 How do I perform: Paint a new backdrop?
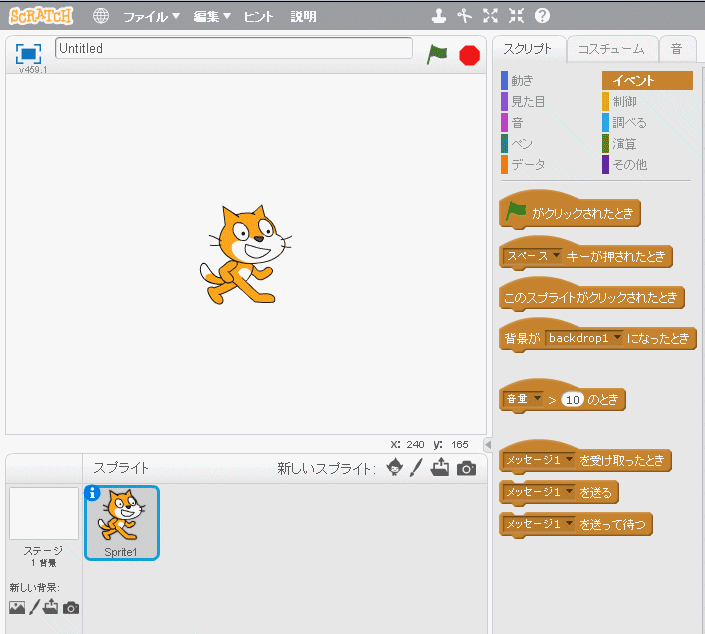pyautogui.click(x=35, y=607)
